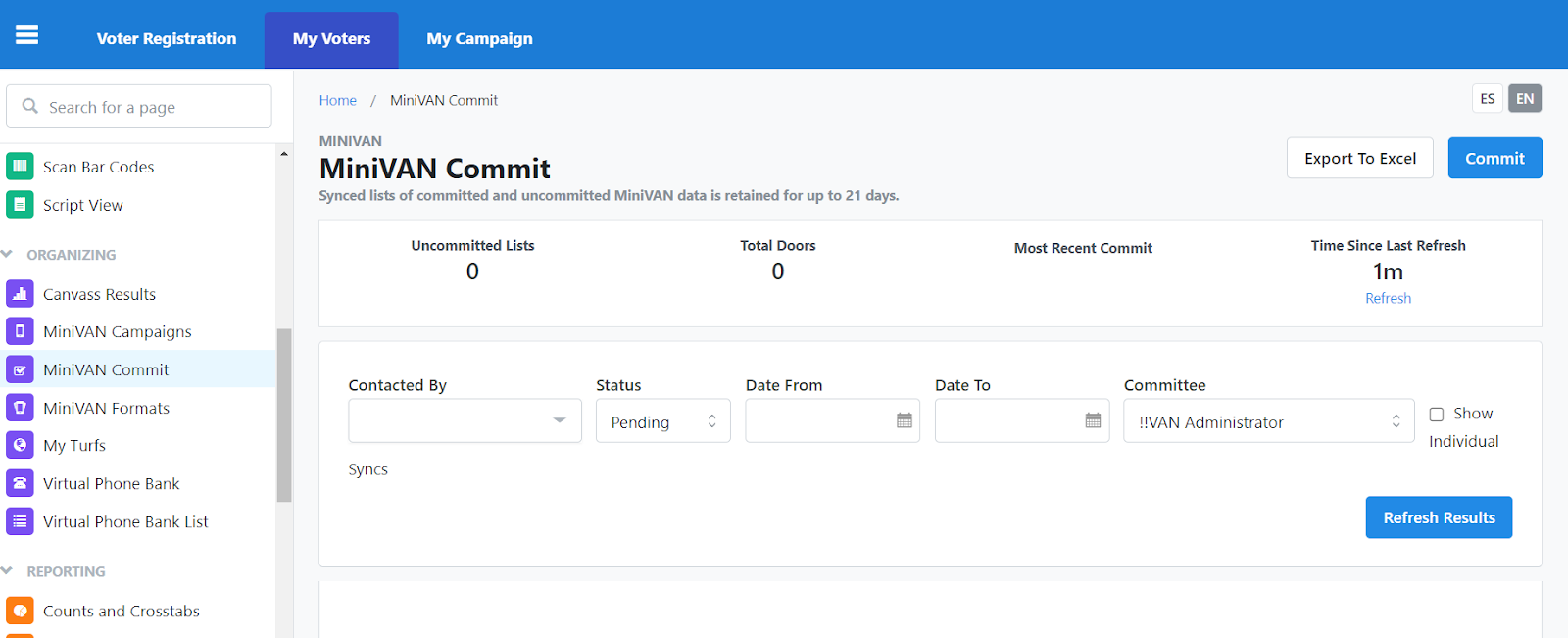Open Script View page
Screen dimensions: 1568x638
(83, 205)
